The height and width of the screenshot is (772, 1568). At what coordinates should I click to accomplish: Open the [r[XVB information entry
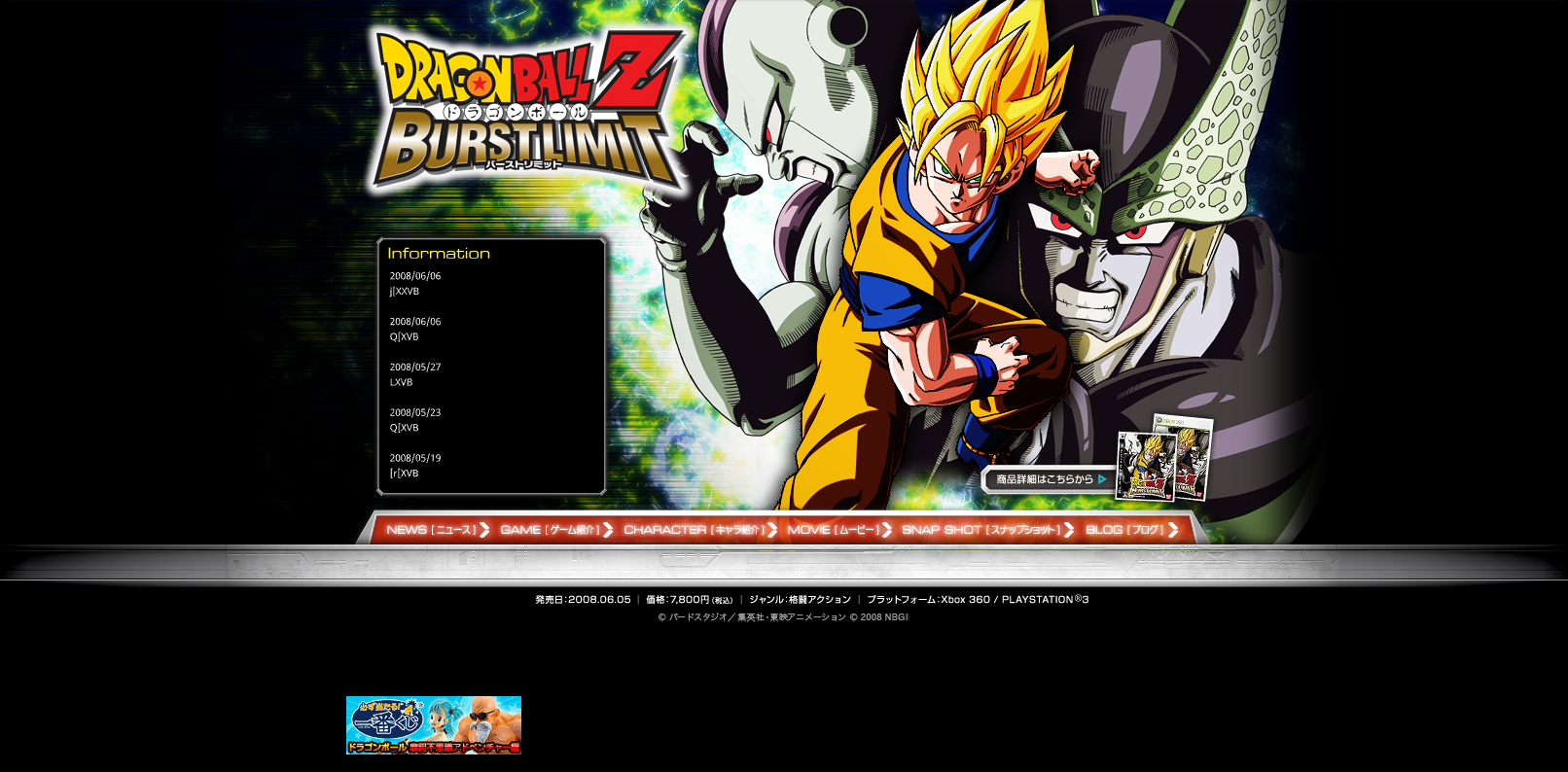pos(405,474)
